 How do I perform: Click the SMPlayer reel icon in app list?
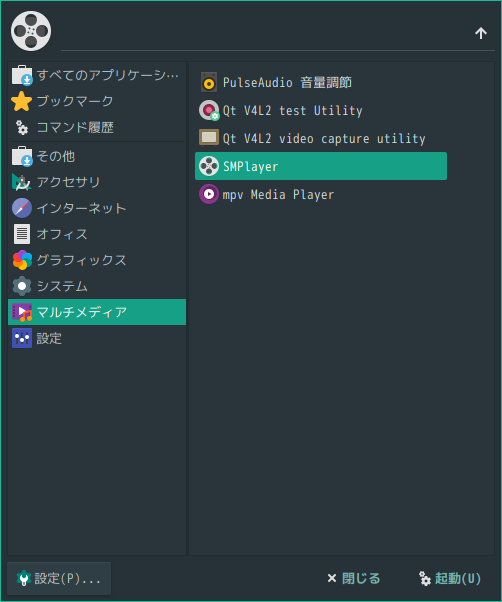click(209, 166)
